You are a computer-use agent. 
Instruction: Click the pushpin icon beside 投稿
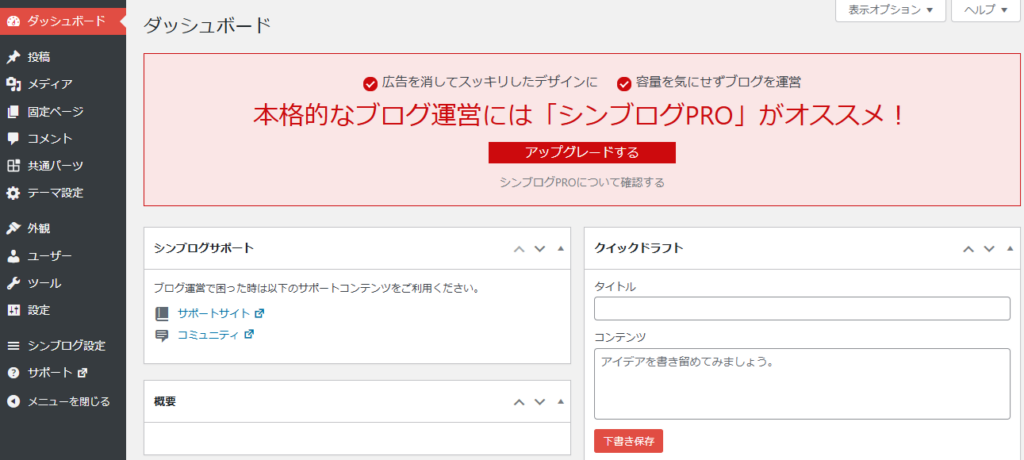tap(13, 57)
